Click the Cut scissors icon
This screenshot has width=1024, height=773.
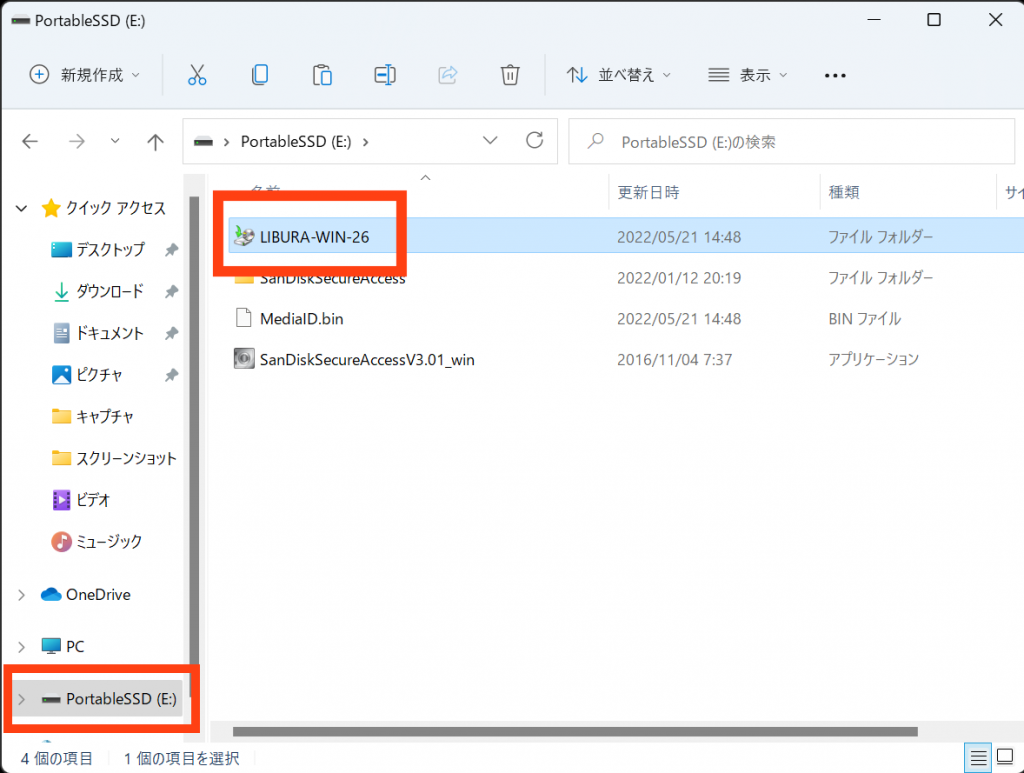(197, 75)
